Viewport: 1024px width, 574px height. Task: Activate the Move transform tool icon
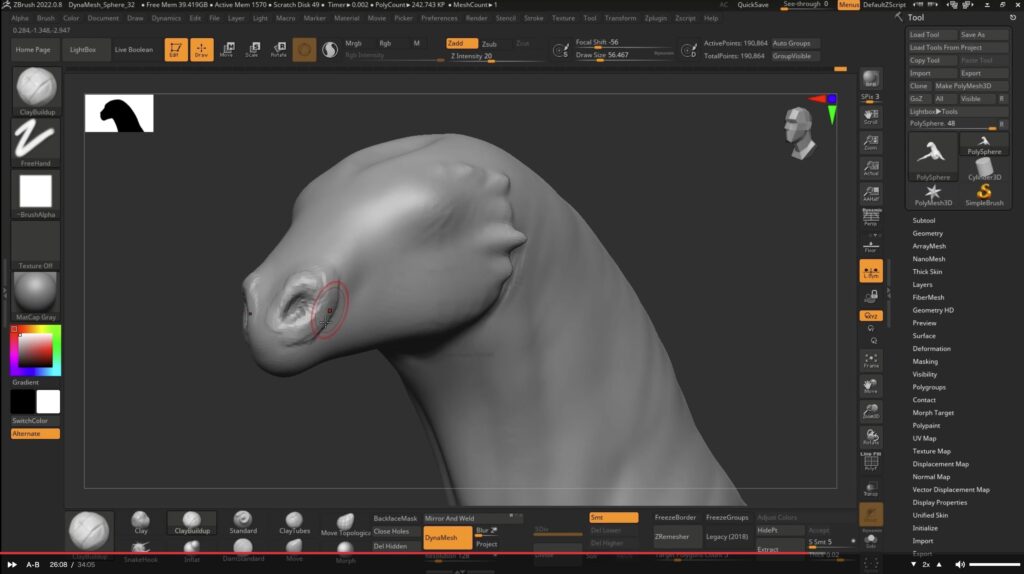(227, 49)
